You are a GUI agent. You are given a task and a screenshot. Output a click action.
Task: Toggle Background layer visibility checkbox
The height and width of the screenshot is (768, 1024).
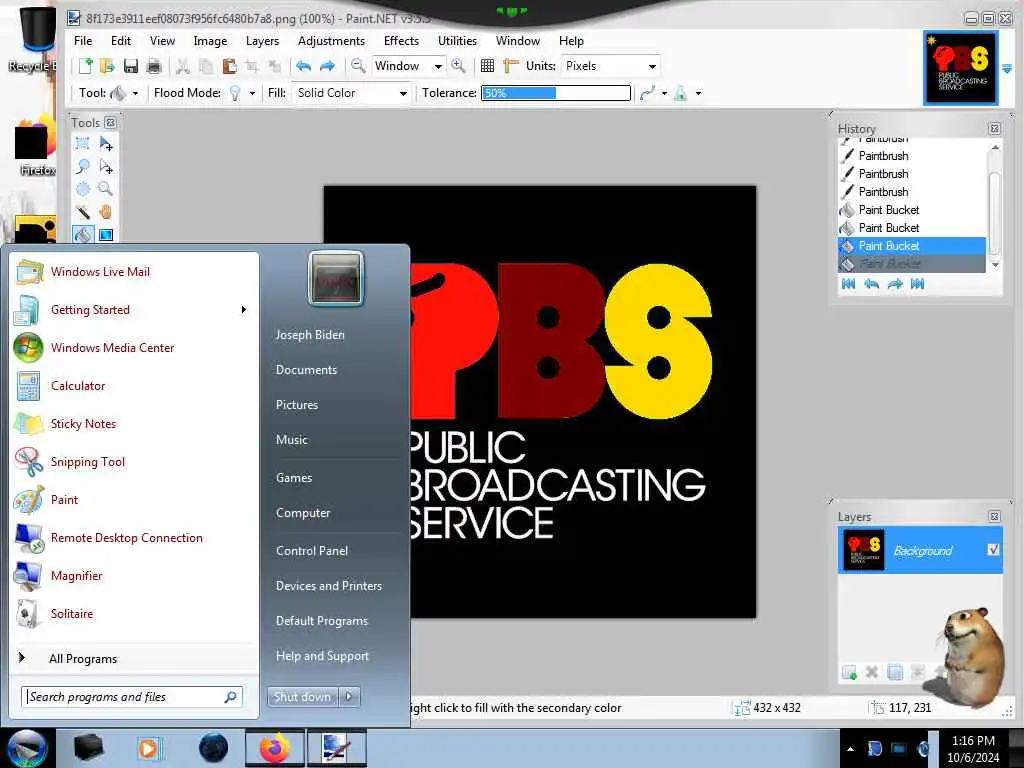pos(993,550)
